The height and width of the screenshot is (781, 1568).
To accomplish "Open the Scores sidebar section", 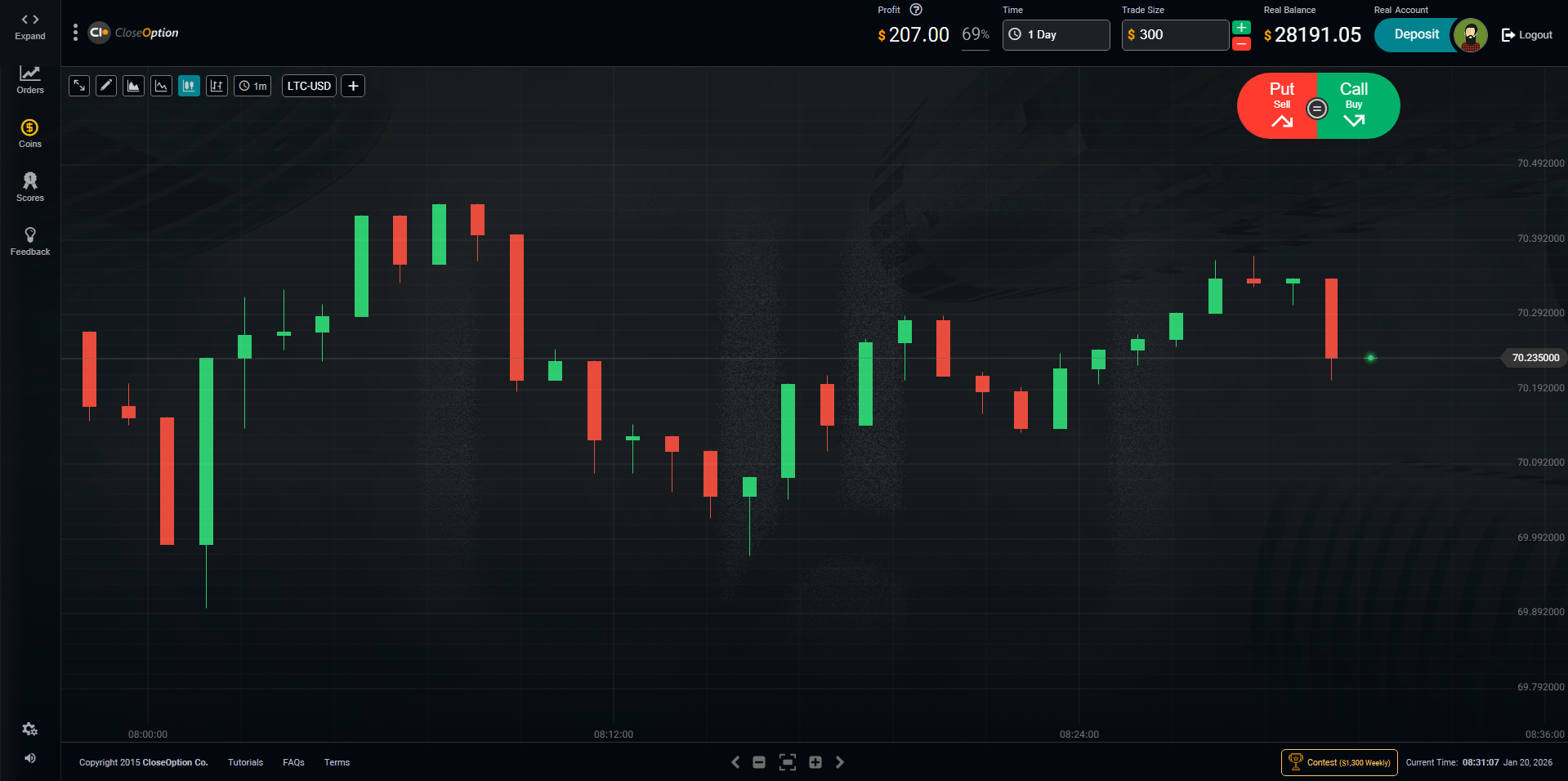I will pyautogui.click(x=30, y=187).
